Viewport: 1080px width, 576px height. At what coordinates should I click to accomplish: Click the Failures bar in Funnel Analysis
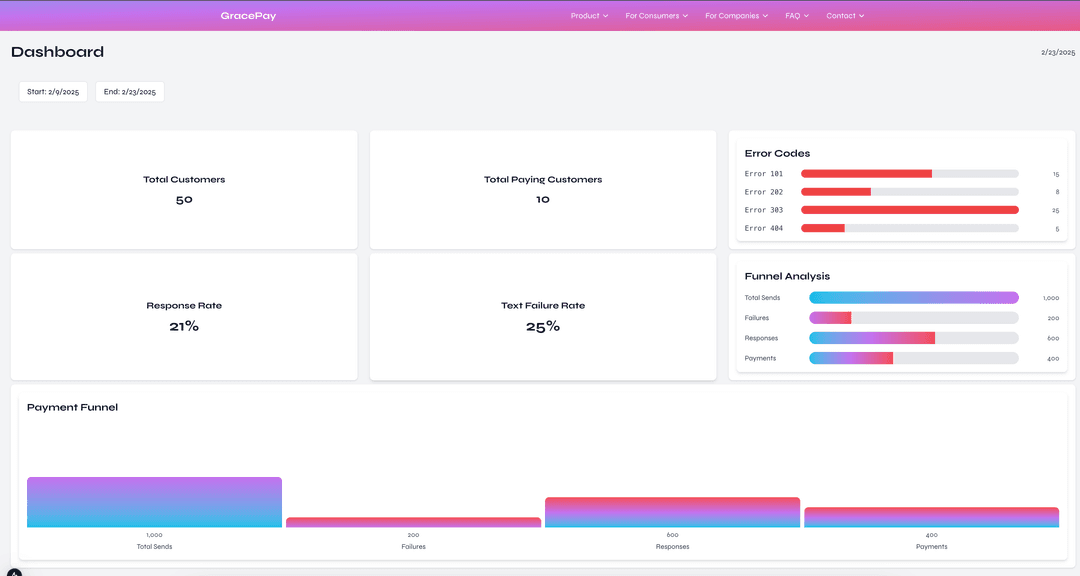point(830,317)
